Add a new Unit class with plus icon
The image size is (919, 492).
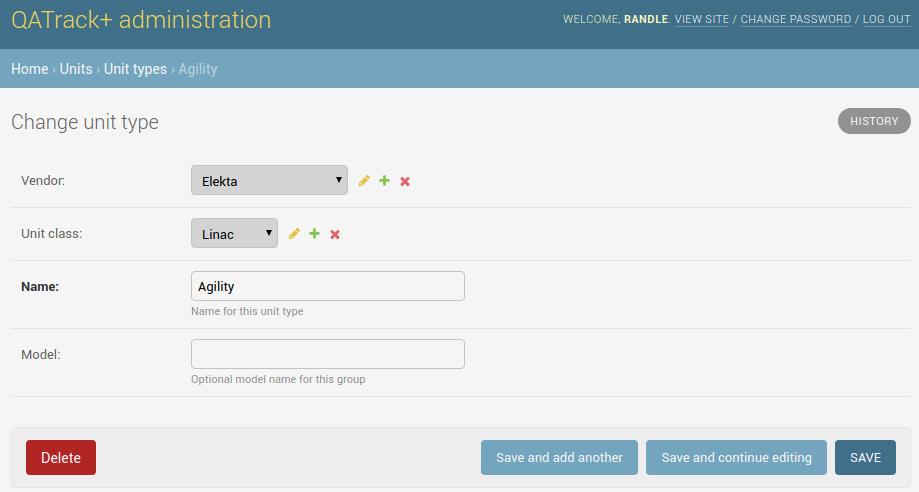tap(315, 233)
